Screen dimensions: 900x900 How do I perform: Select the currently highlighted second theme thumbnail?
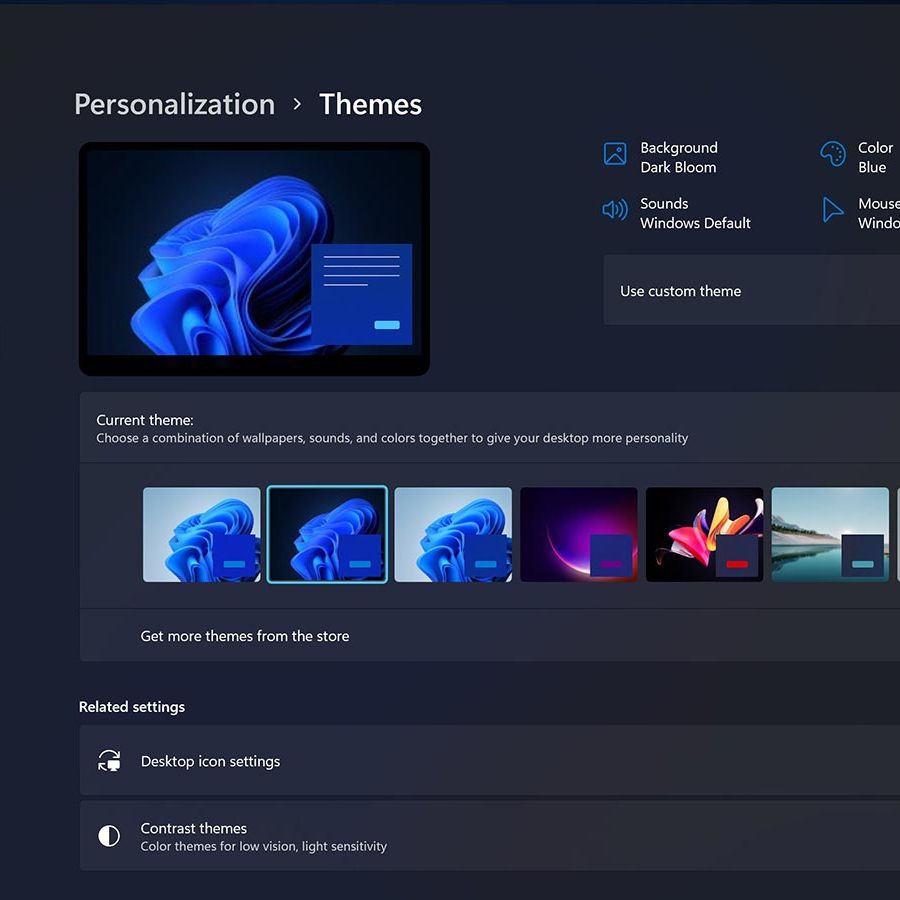point(327,533)
